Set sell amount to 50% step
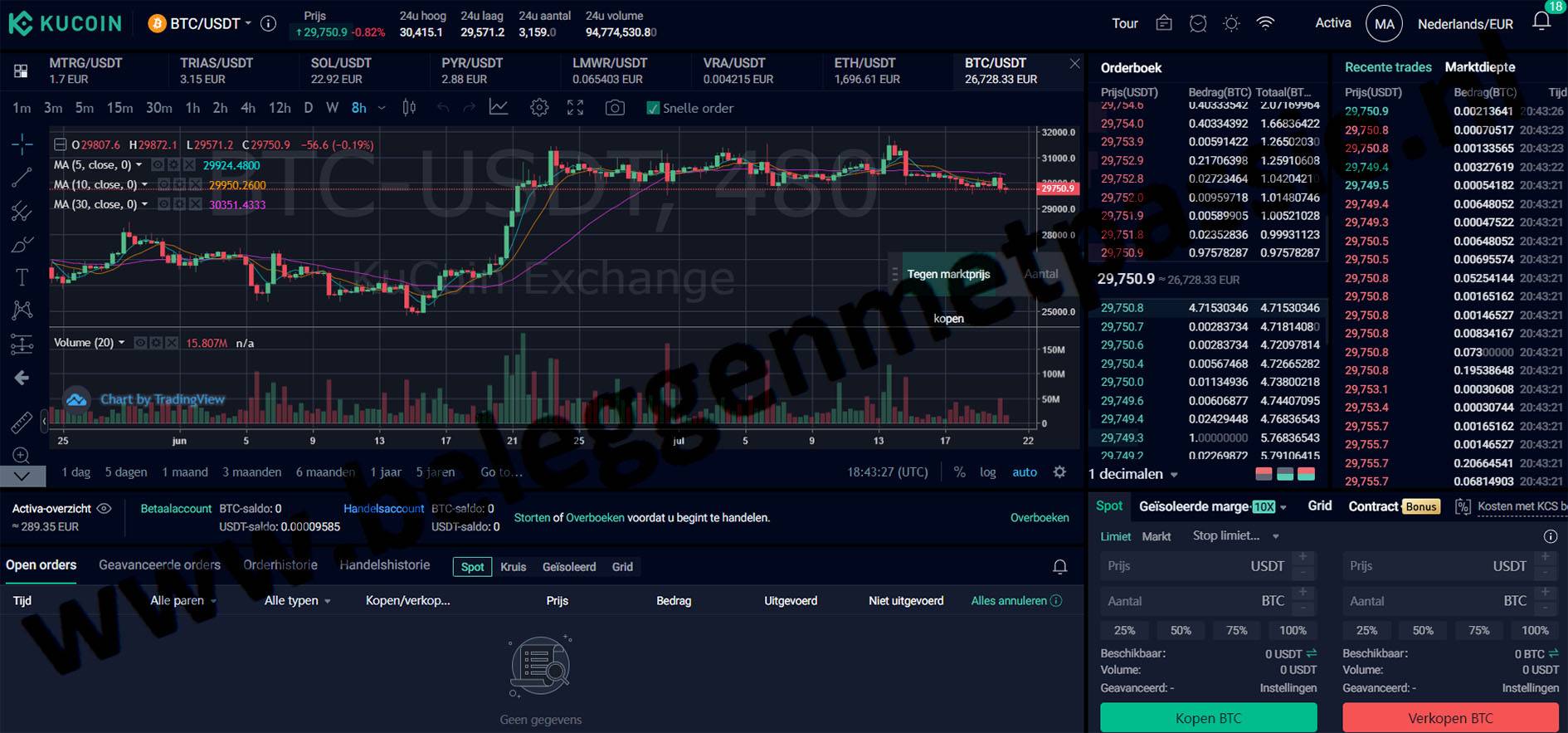The width and height of the screenshot is (1568, 733). pyautogui.click(x=1423, y=630)
